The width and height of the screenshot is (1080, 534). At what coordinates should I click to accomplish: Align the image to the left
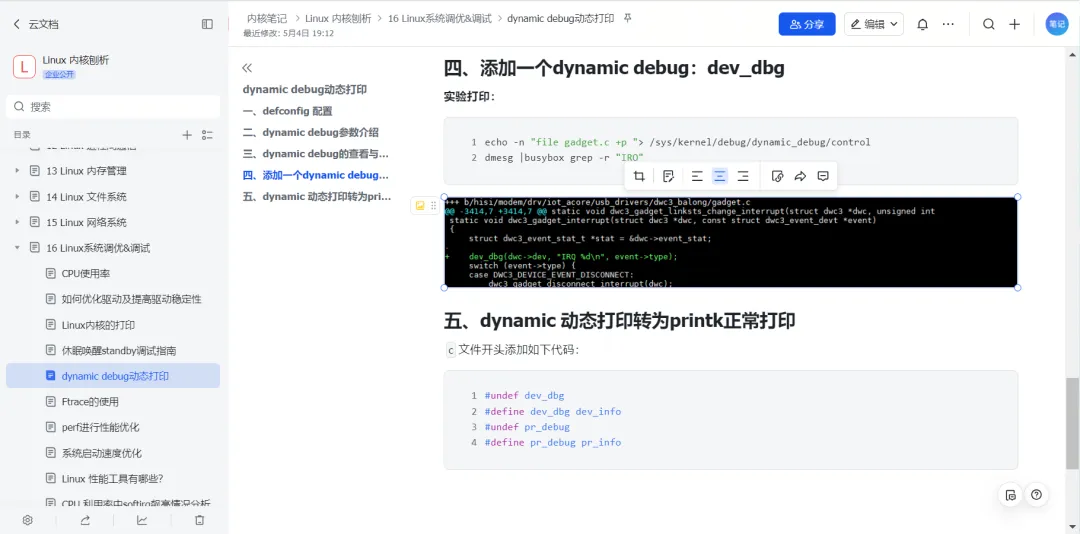point(697,176)
